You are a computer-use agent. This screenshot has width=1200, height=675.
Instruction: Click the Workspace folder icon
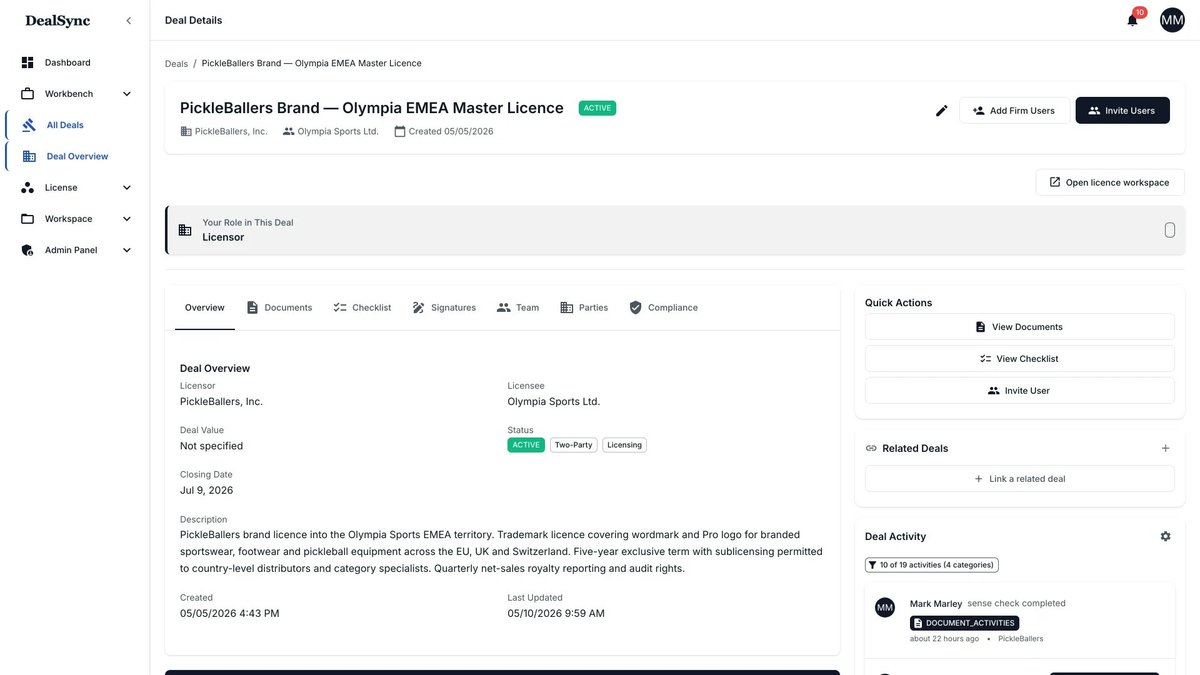(x=27, y=219)
